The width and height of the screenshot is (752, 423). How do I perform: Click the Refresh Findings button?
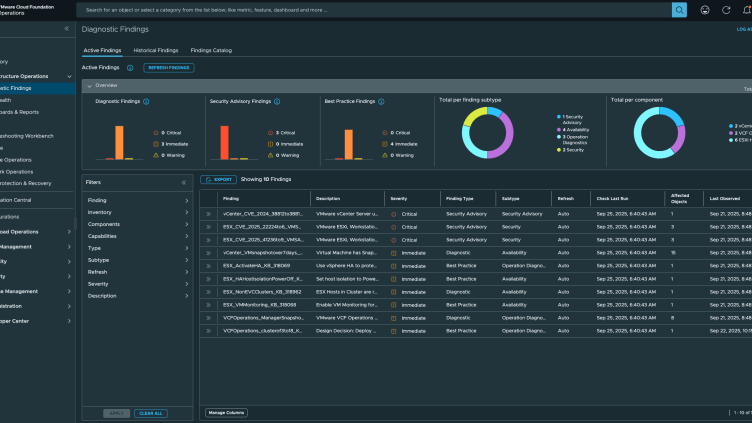click(x=169, y=68)
